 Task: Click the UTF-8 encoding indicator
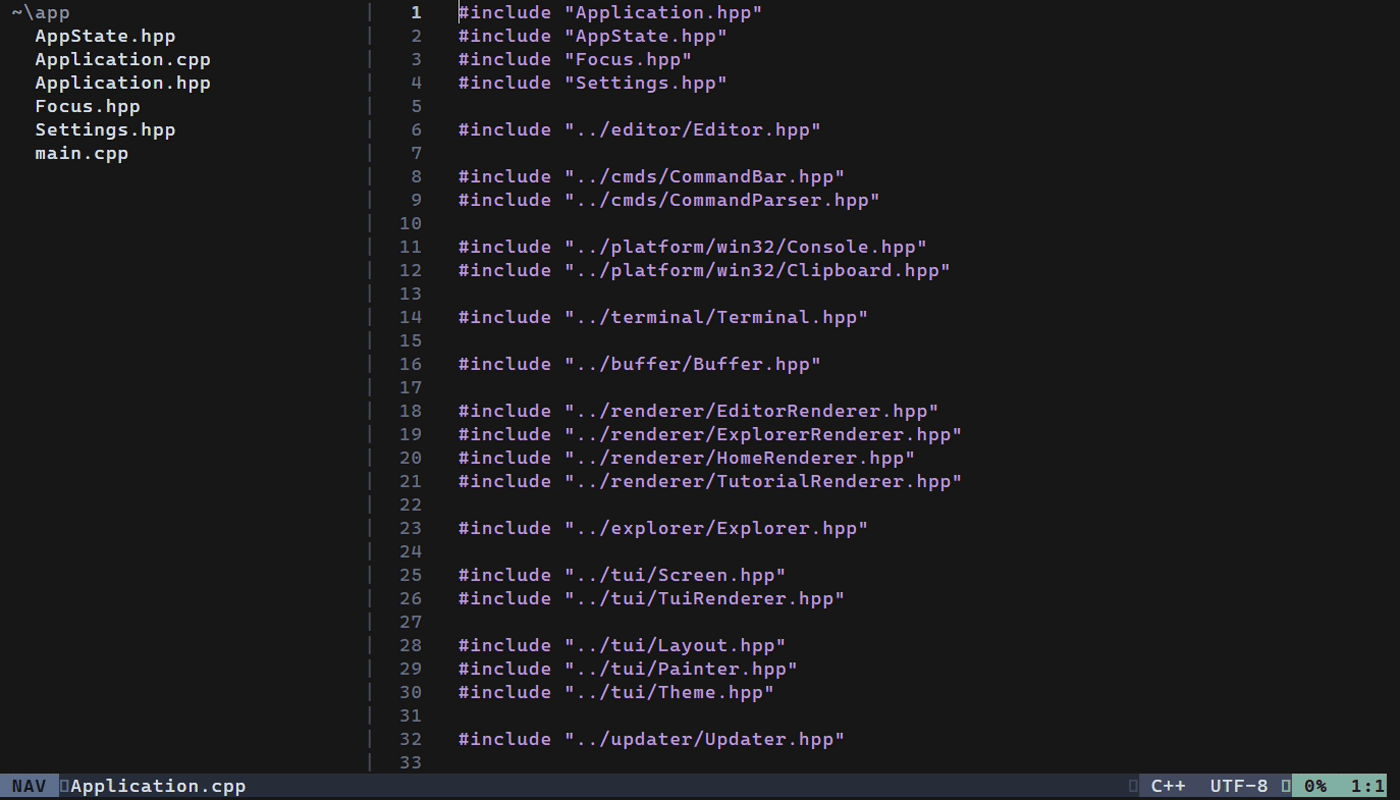(x=1239, y=786)
